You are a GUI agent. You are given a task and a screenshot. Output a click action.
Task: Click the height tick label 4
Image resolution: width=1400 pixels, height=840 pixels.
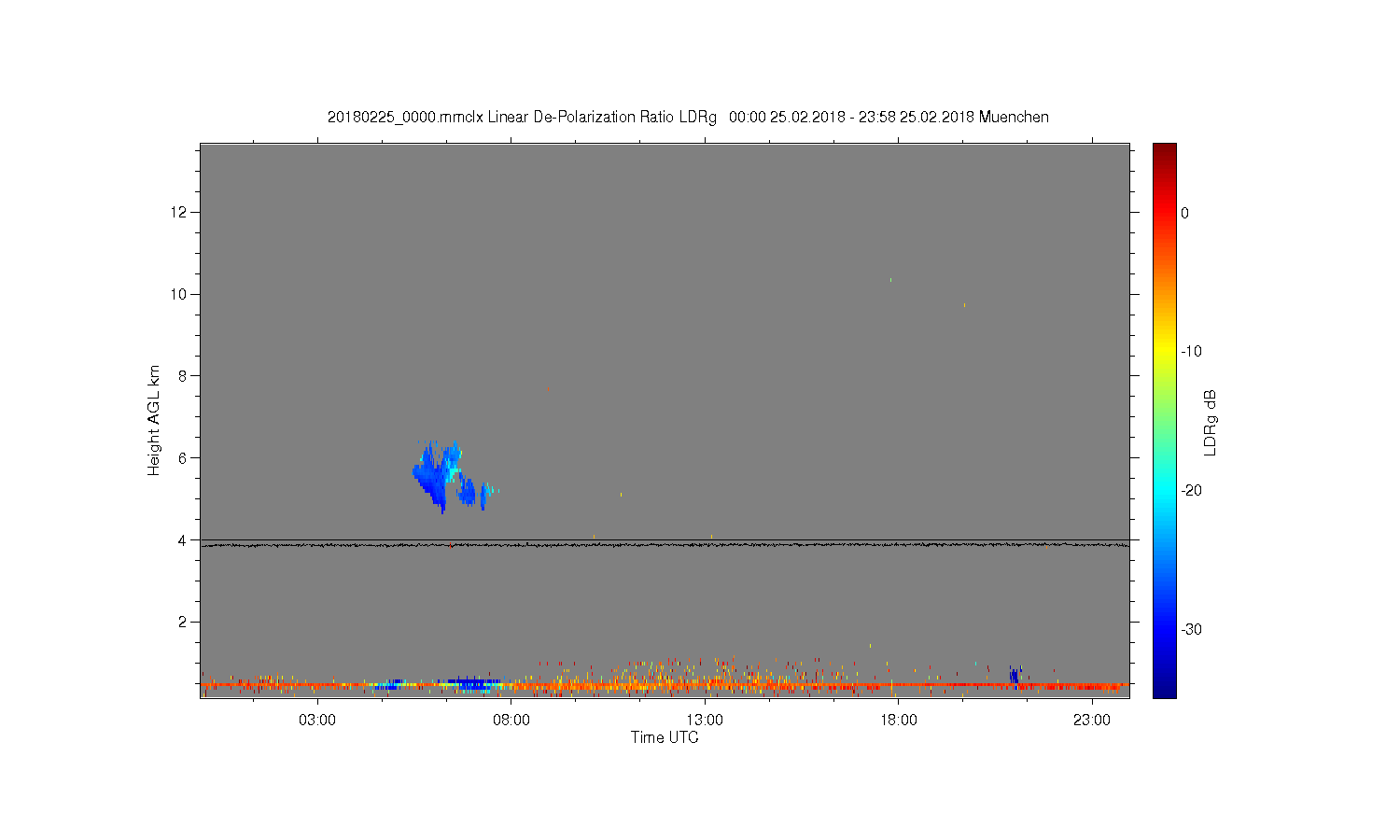(183, 539)
